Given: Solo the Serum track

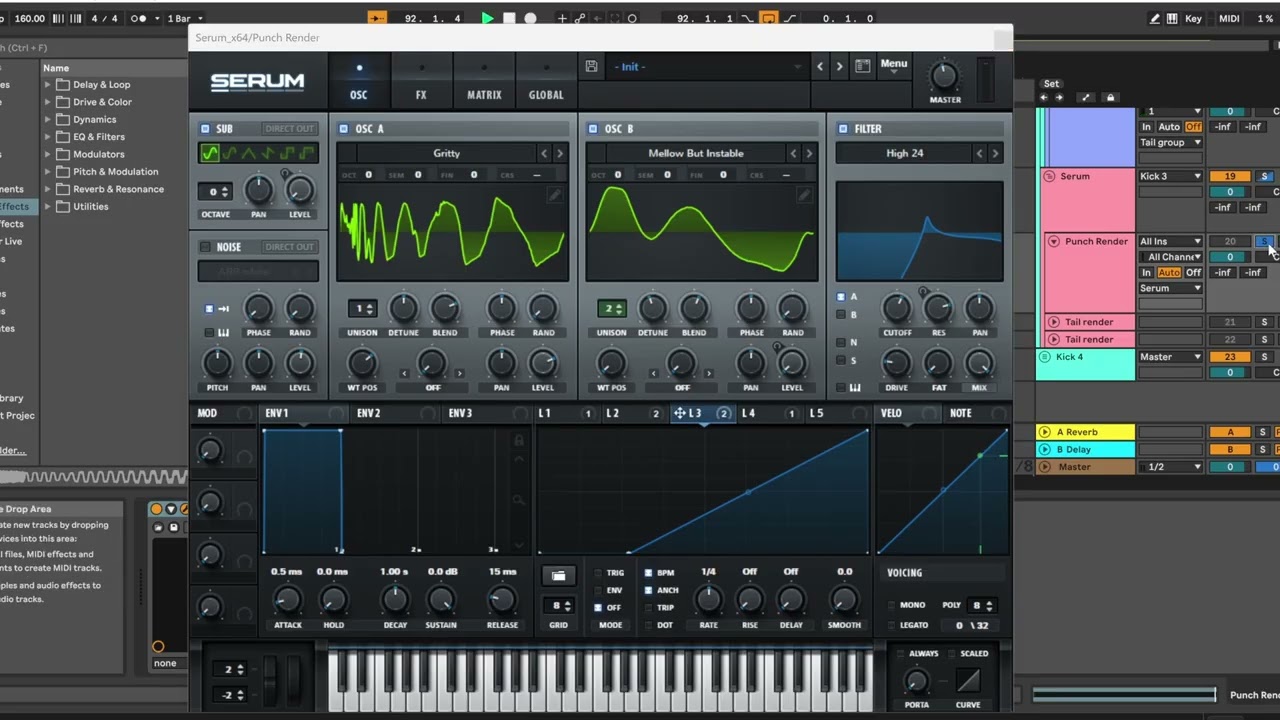Looking at the screenshot, I should [1264, 176].
